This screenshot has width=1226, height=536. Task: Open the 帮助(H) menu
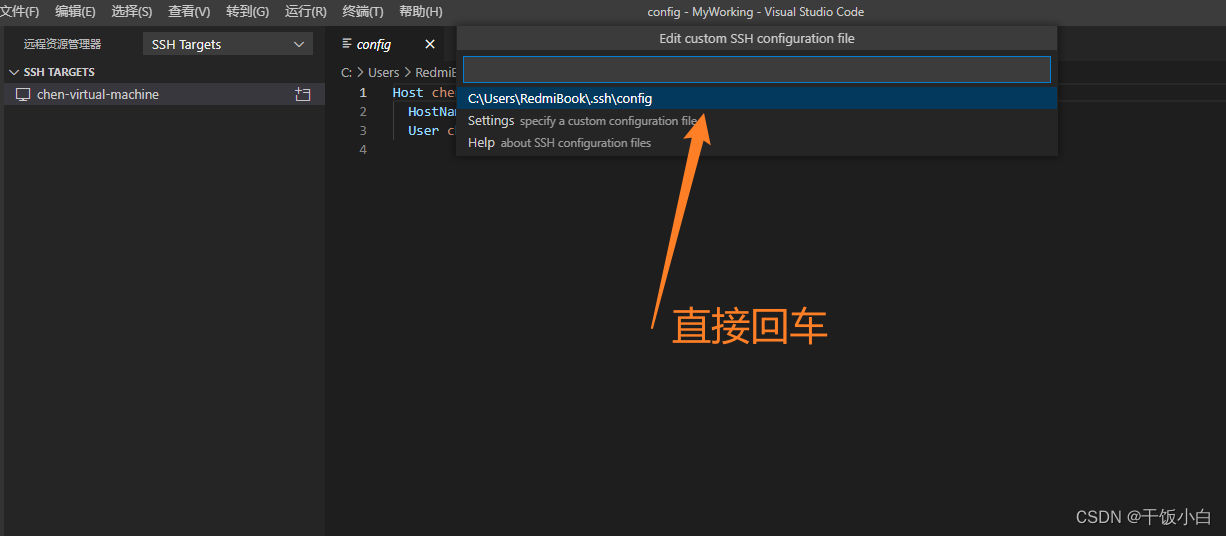[x=420, y=12]
